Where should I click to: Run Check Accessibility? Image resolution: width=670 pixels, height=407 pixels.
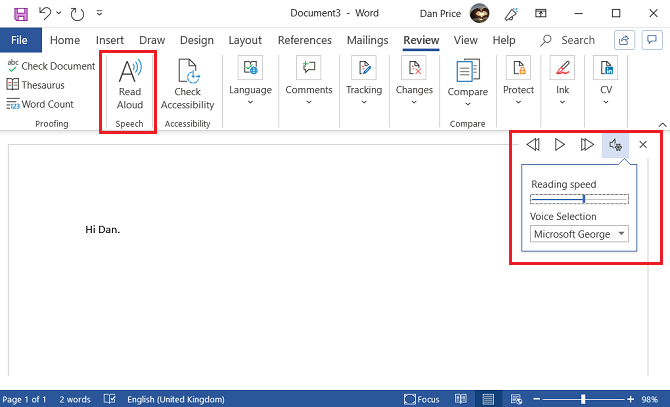[187, 85]
